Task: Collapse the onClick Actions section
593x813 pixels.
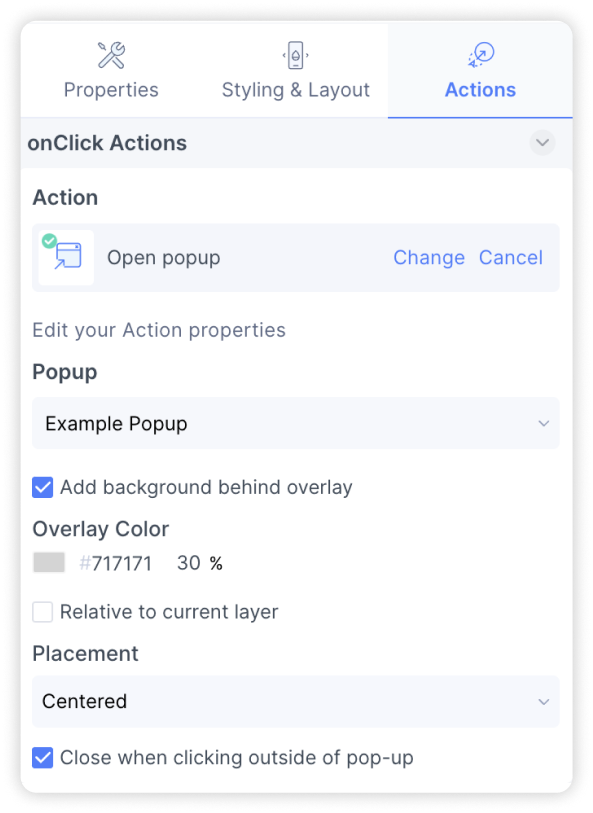Action: pyautogui.click(x=542, y=143)
